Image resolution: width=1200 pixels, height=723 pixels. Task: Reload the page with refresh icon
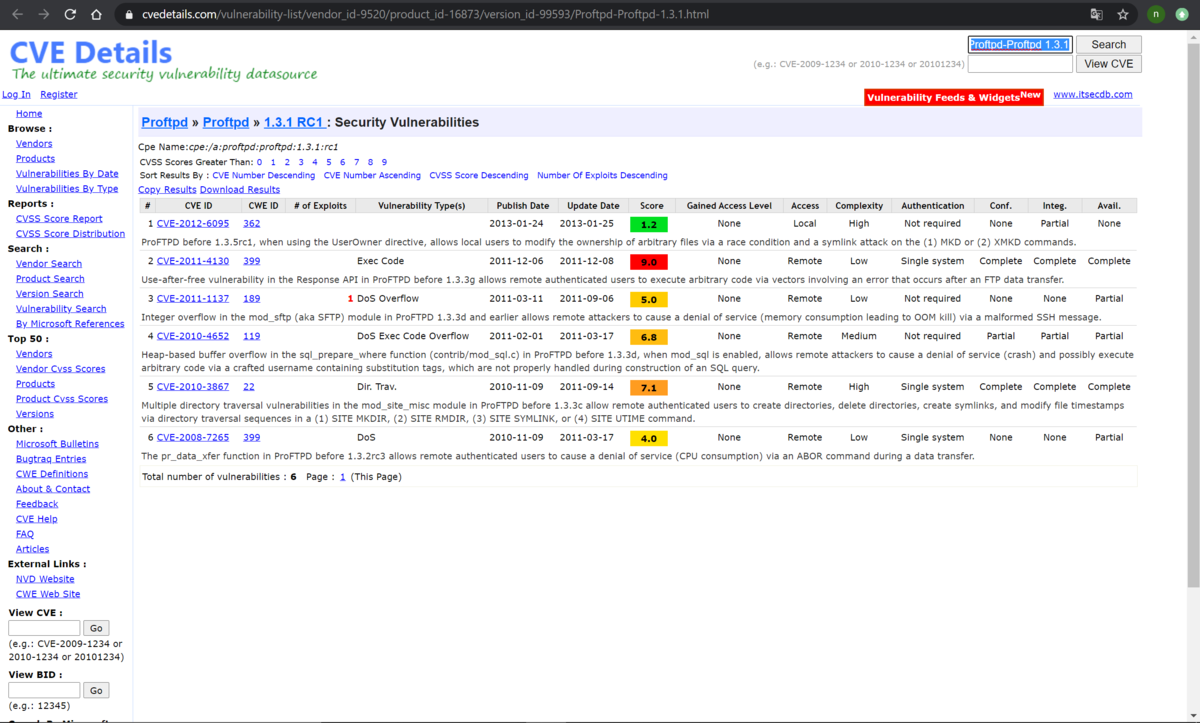tap(70, 15)
